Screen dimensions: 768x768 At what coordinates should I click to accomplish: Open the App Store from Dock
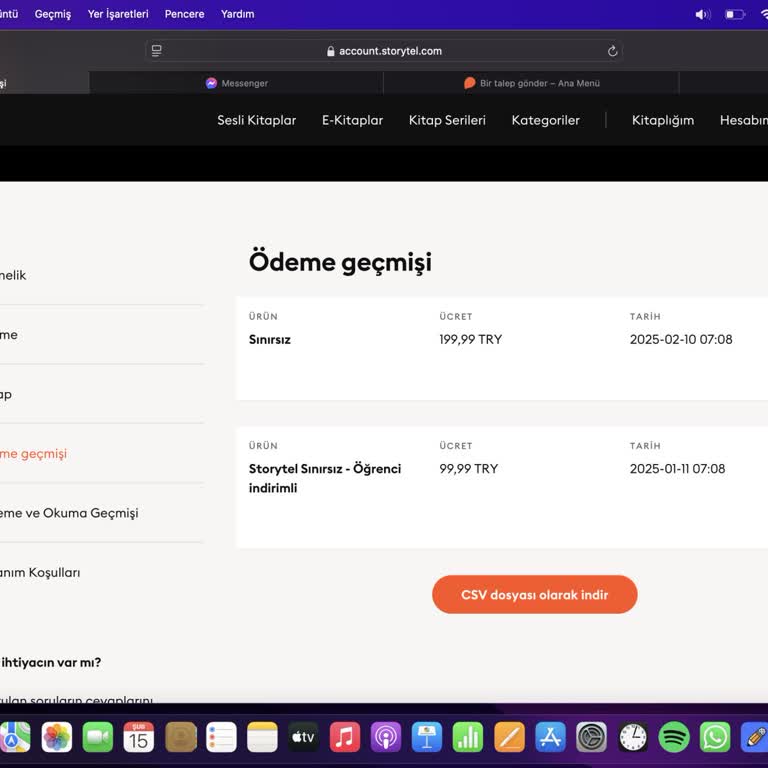(551, 737)
